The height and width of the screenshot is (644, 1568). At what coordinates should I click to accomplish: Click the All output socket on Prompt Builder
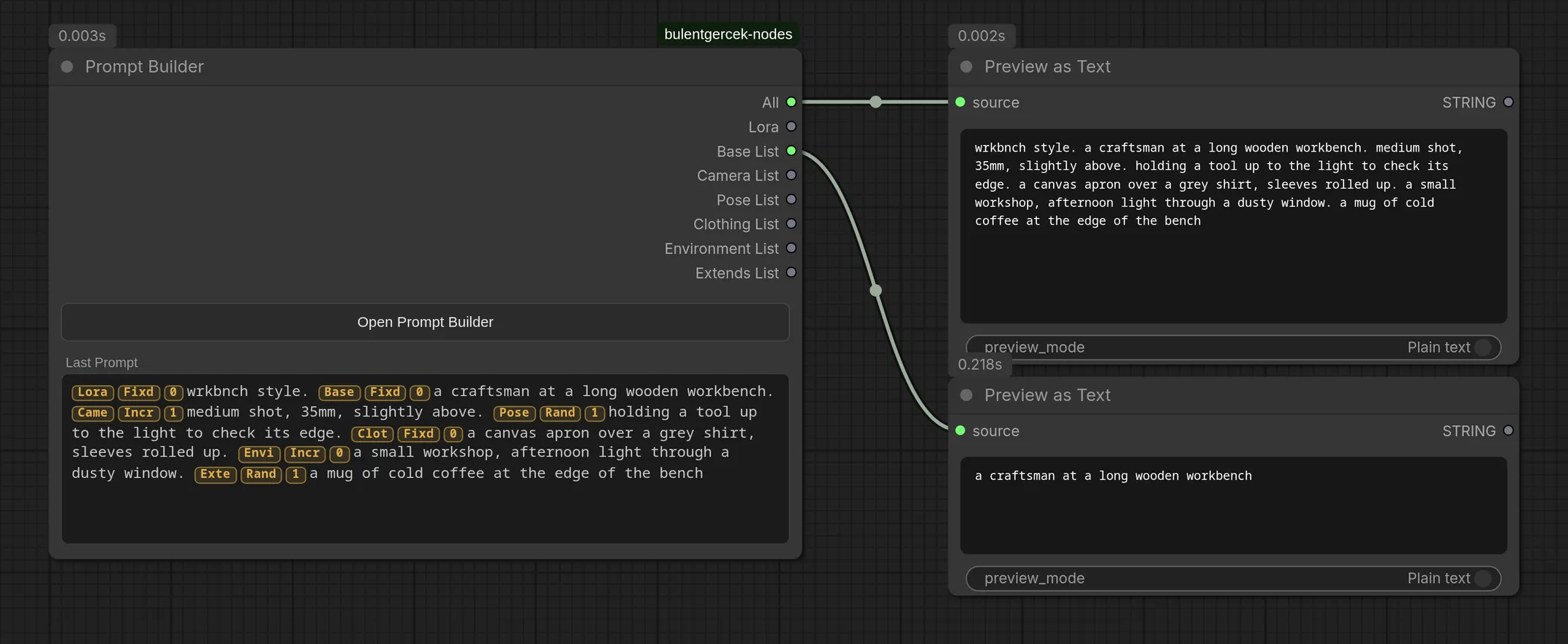[791, 102]
